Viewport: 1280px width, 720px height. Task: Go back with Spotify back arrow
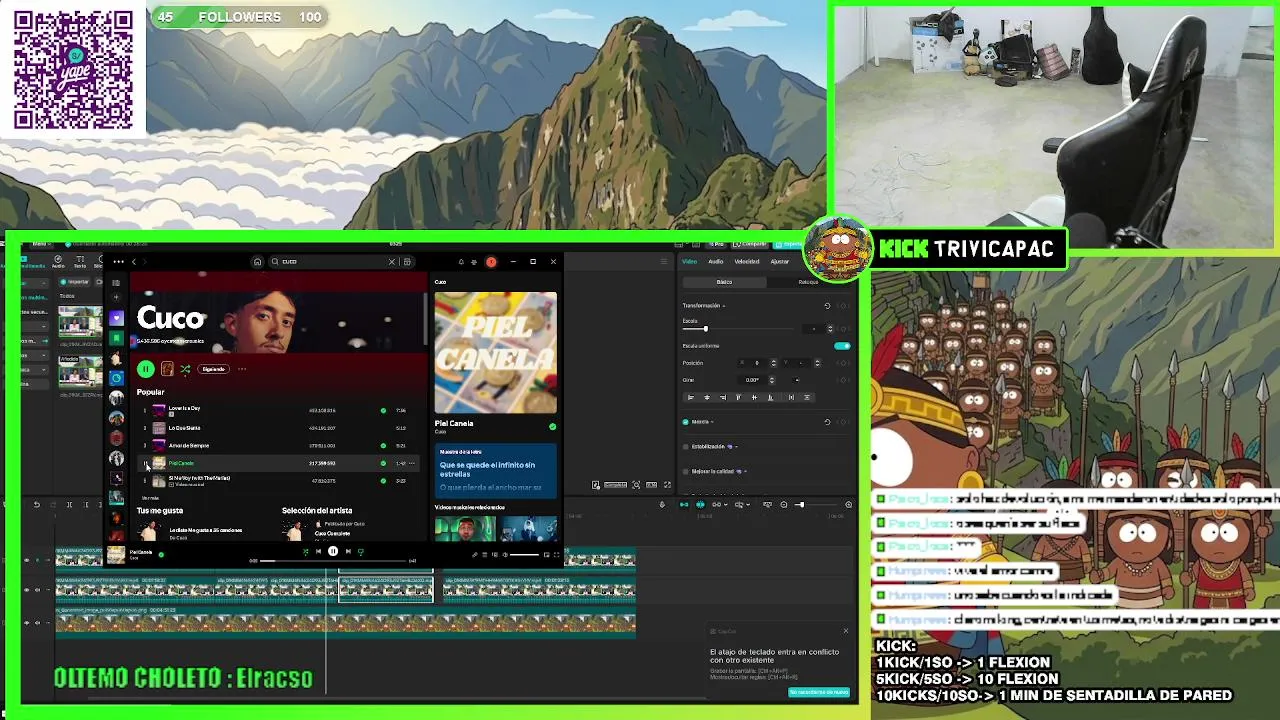[134, 262]
